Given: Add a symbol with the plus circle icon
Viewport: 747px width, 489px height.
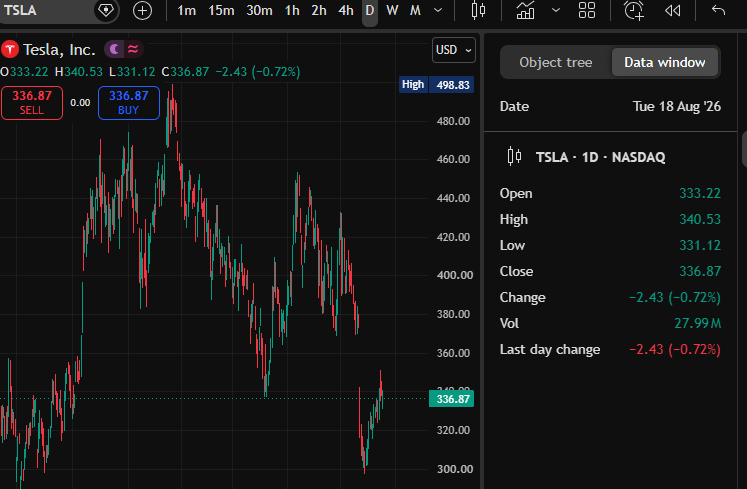Looking at the screenshot, I should pyautogui.click(x=142, y=10).
